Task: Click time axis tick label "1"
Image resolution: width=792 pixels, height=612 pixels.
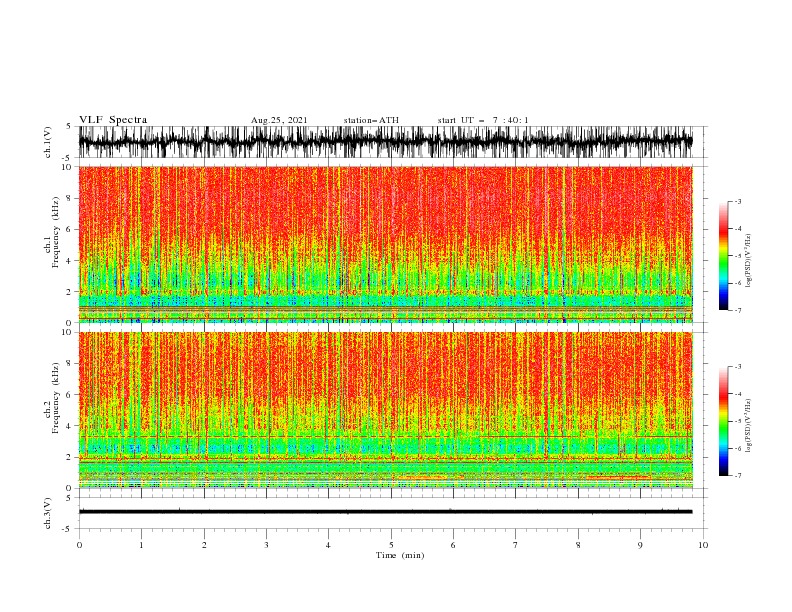Action: [x=141, y=545]
